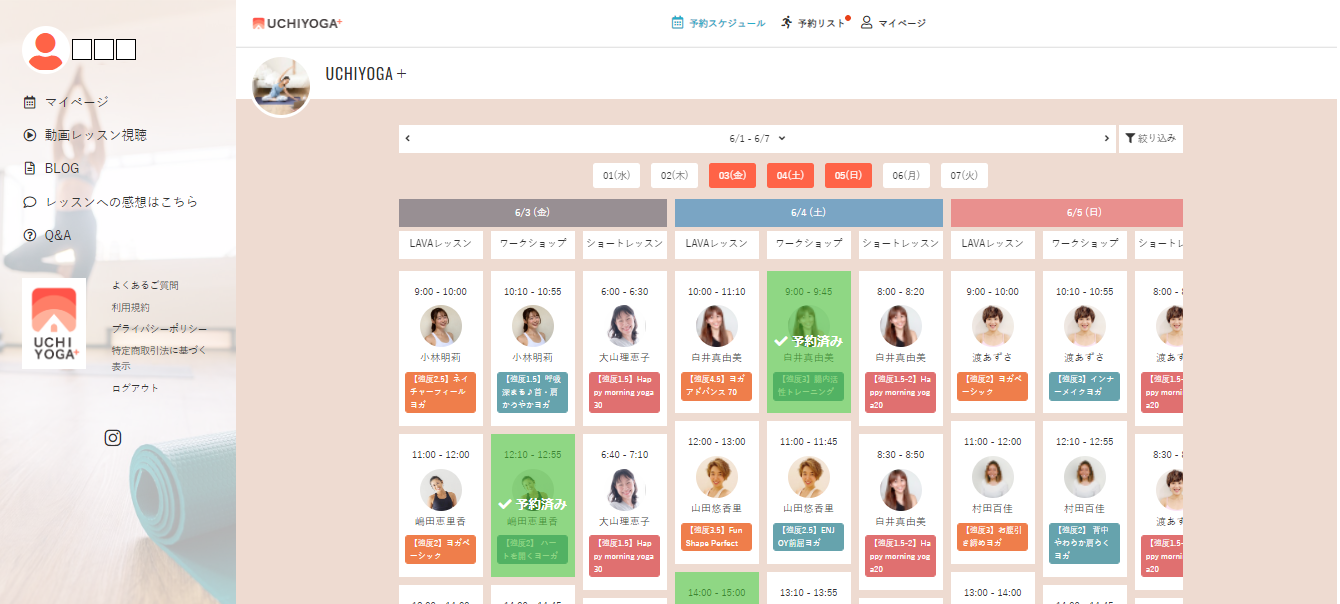Image resolution: width=1340 pixels, height=604 pixels.
Task: Toggle date 05(日)
Action: coord(848,175)
